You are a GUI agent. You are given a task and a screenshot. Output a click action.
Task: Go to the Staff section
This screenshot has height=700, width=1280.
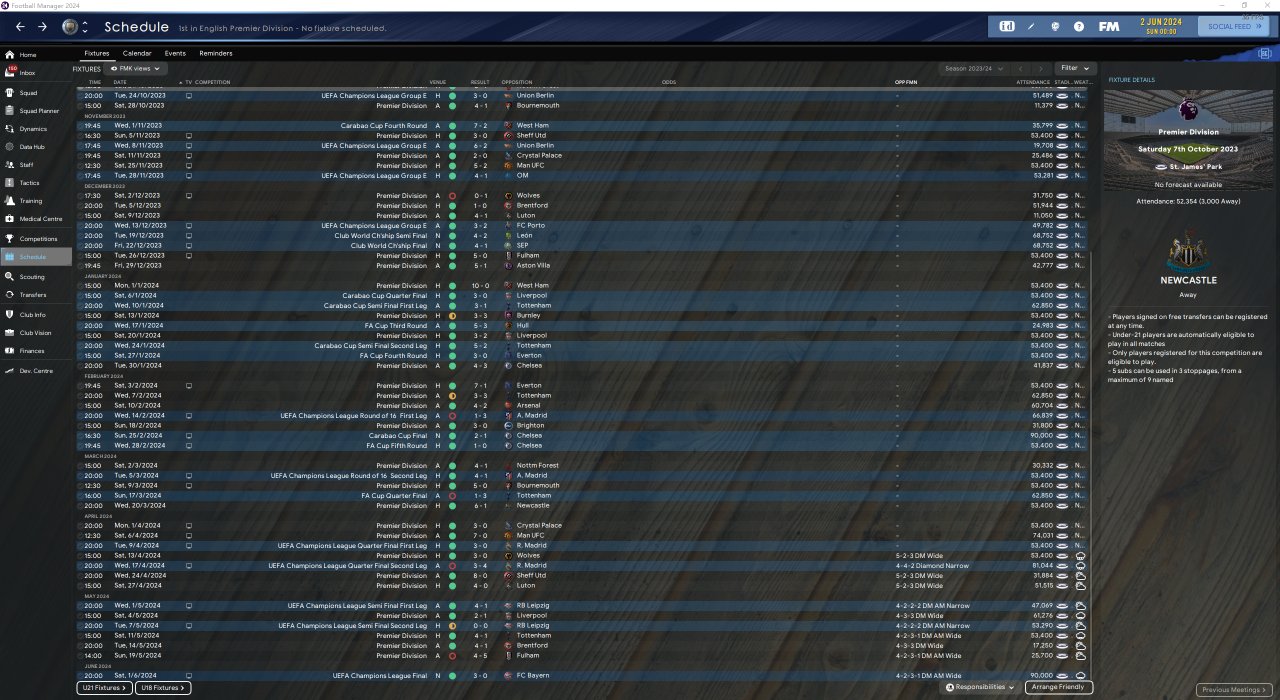26,165
